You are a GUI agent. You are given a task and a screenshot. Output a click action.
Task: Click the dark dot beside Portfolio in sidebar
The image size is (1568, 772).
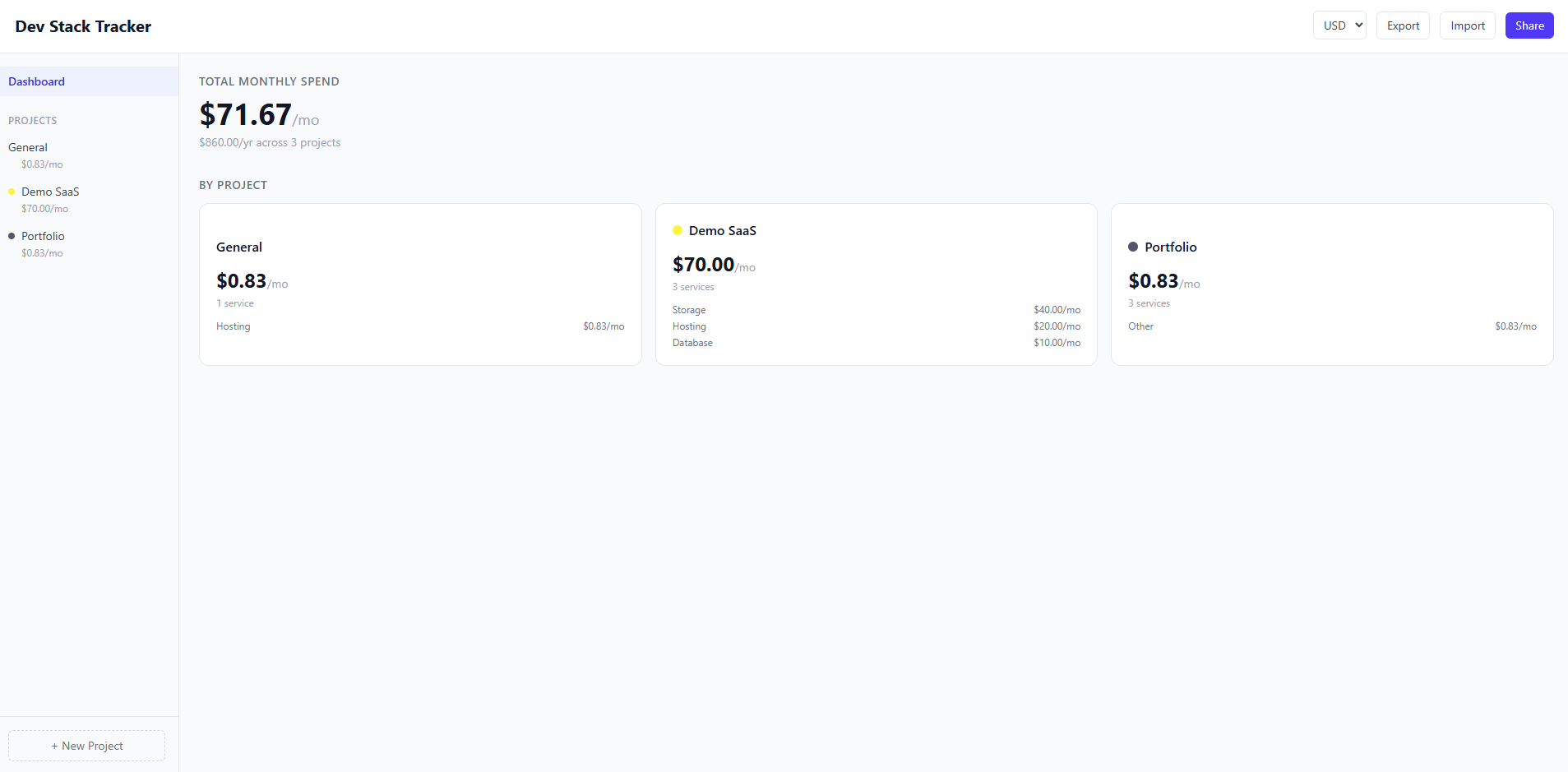click(12, 236)
